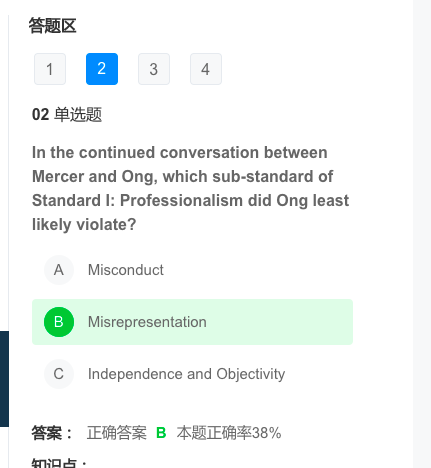Click the green B option circle
Image resolution: width=431 pixels, height=468 pixels.
(x=59, y=322)
